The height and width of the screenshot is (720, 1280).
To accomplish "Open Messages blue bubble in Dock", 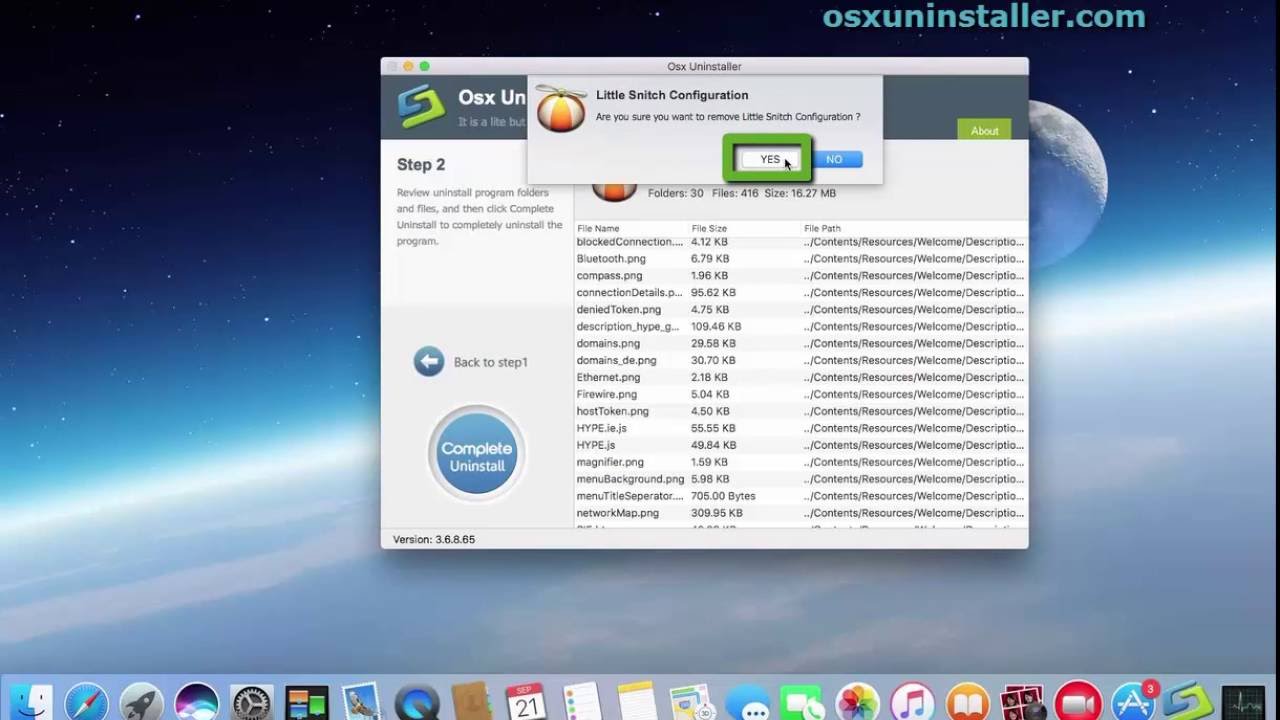I will click(747, 702).
